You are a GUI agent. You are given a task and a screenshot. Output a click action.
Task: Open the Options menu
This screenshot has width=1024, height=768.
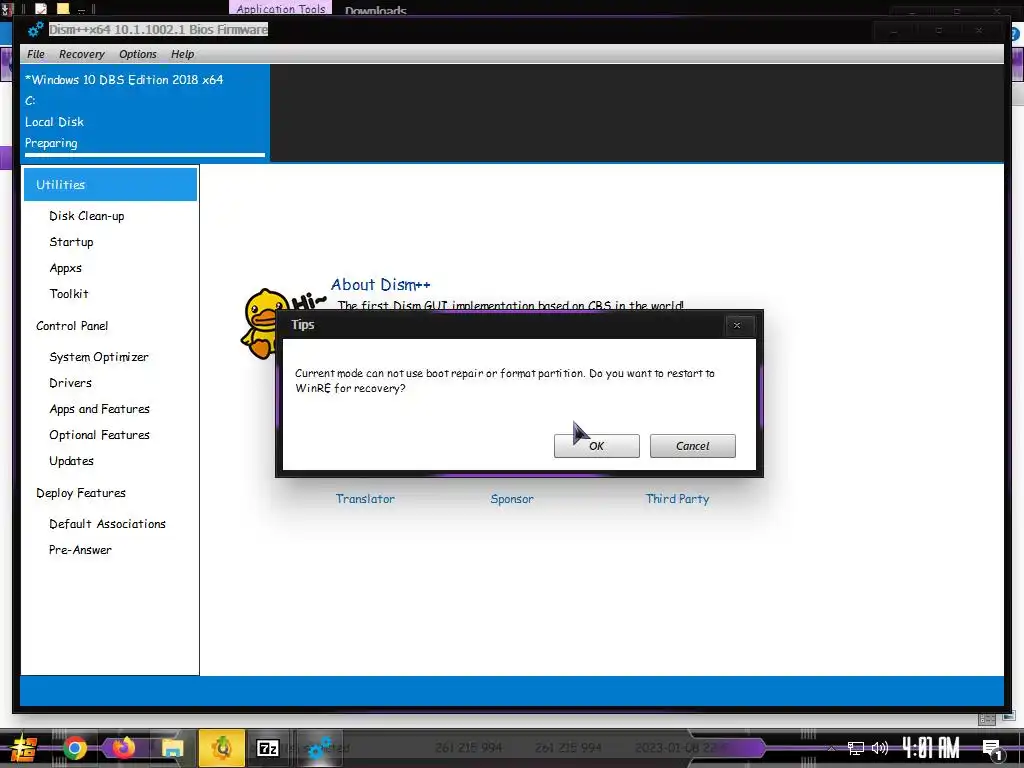click(x=138, y=54)
